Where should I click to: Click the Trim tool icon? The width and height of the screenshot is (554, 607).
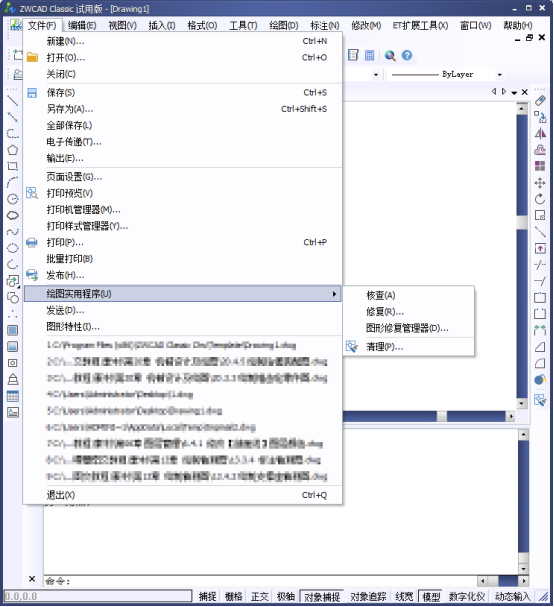pos(540,265)
